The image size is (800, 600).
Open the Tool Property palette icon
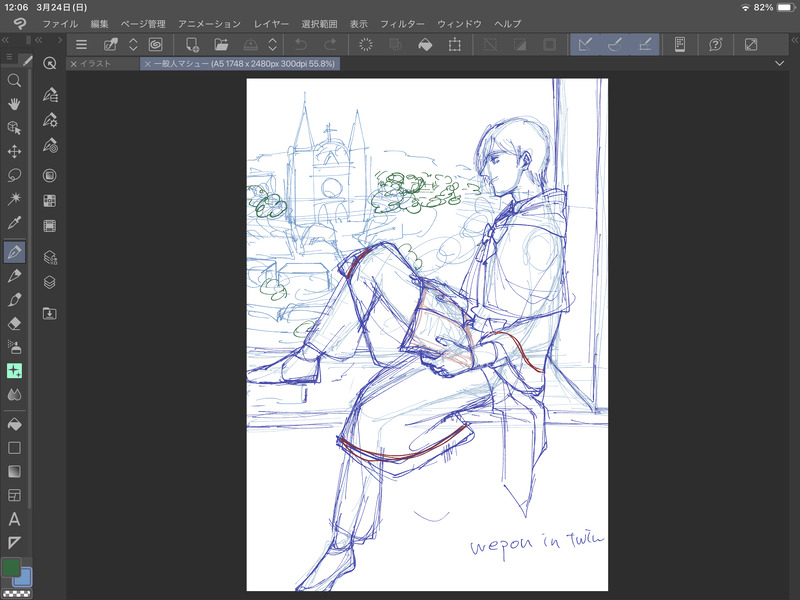(49, 120)
